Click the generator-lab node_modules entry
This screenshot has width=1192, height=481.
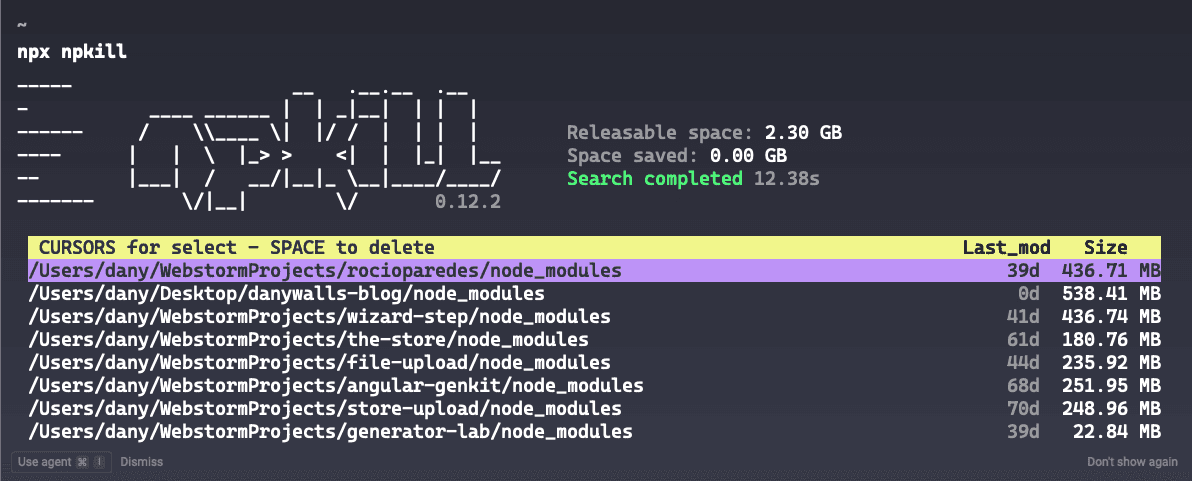(x=331, y=431)
